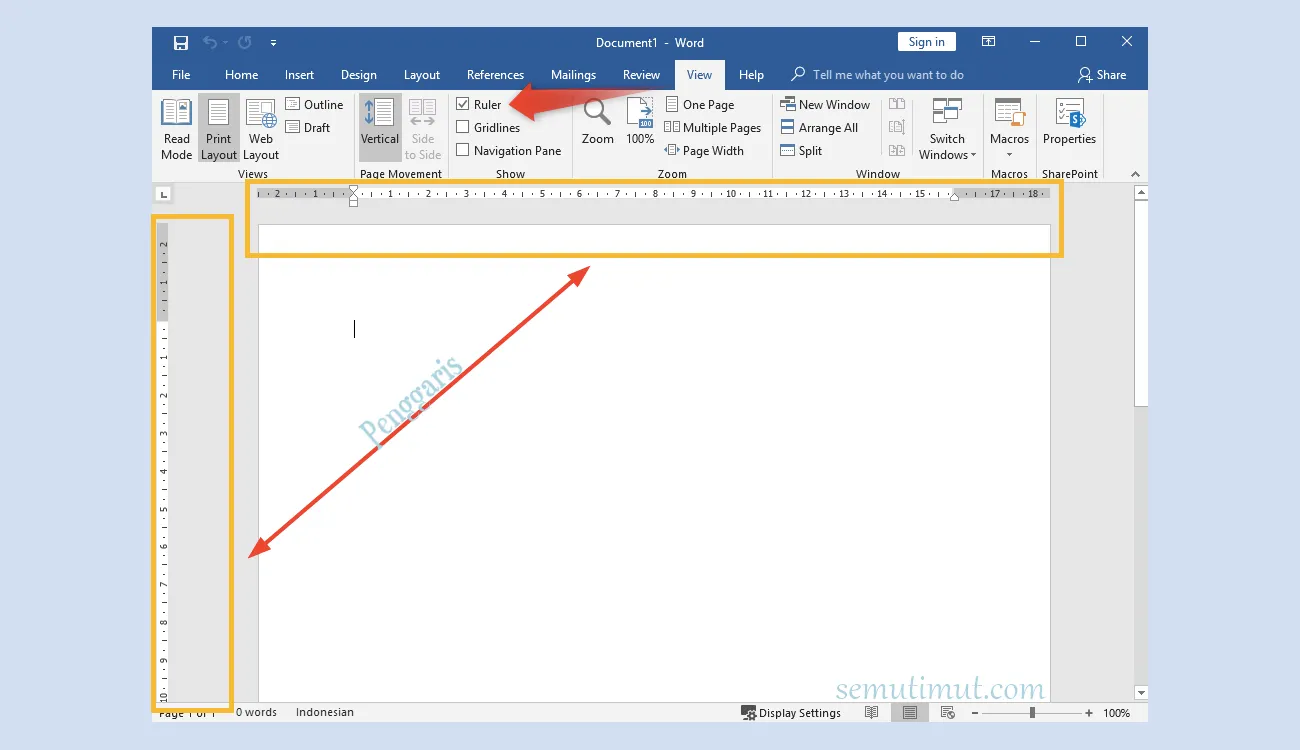The height and width of the screenshot is (750, 1300).
Task: Open Customize Quick Access Toolbar dropdown
Action: pyautogui.click(x=273, y=43)
